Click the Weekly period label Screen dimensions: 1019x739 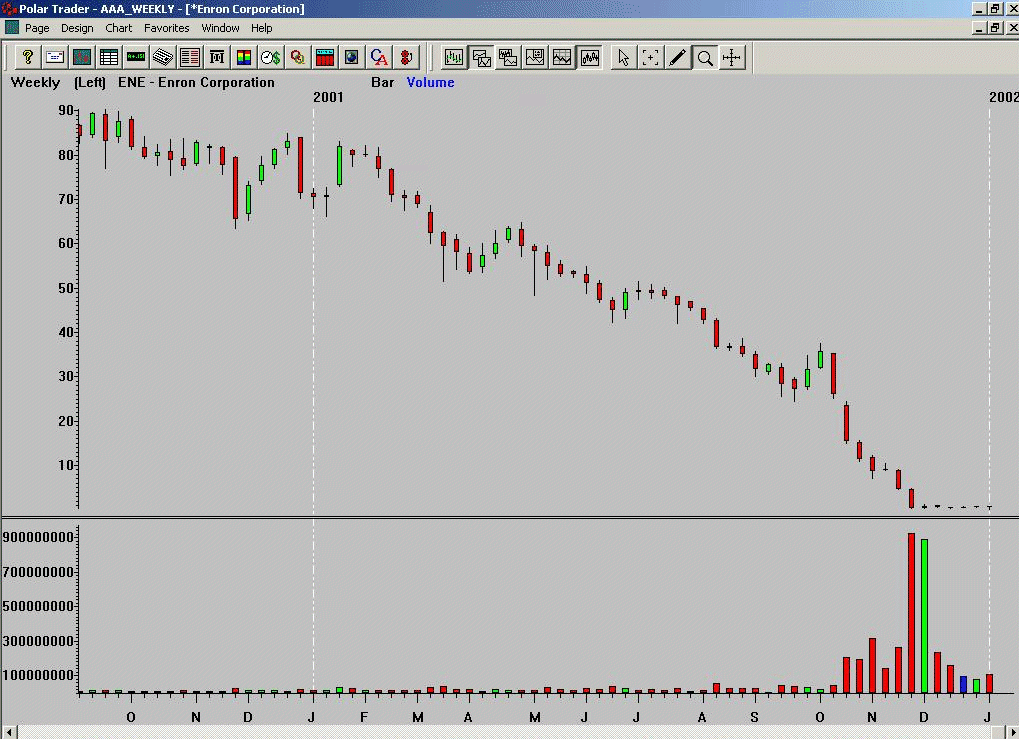pos(35,83)
